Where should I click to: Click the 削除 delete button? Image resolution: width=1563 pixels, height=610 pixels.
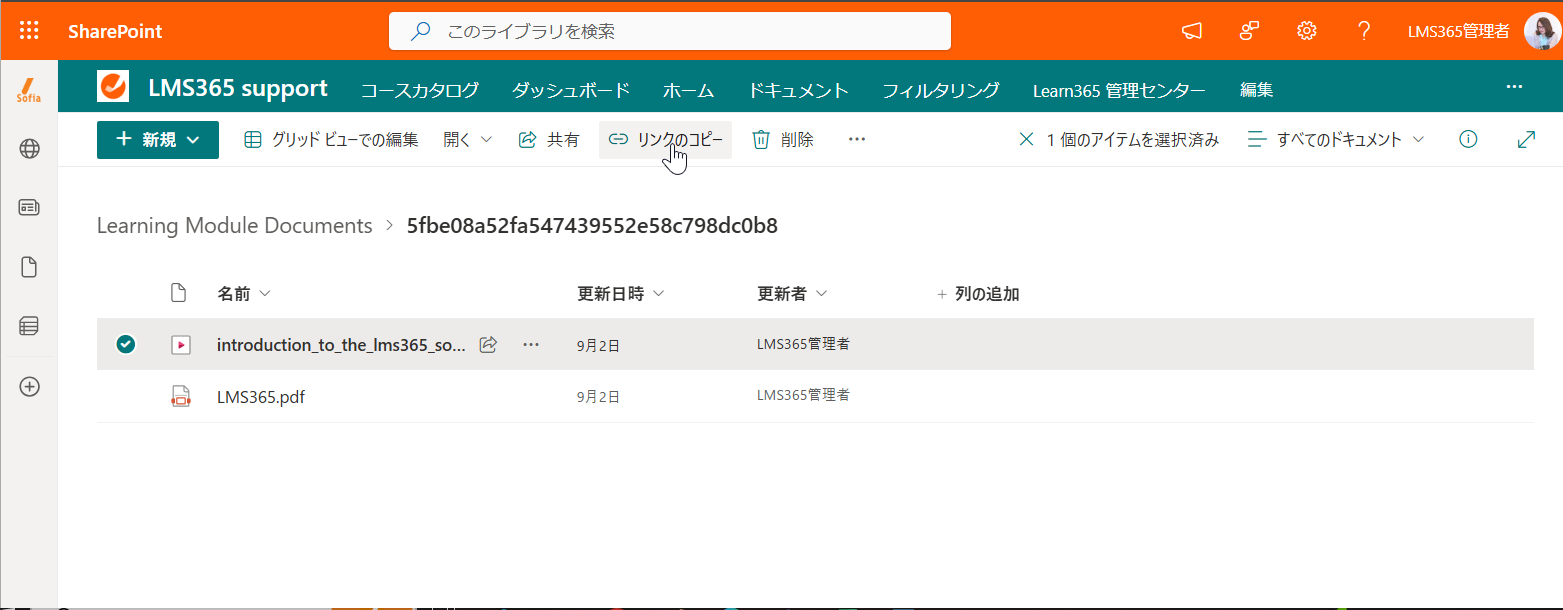783,140
